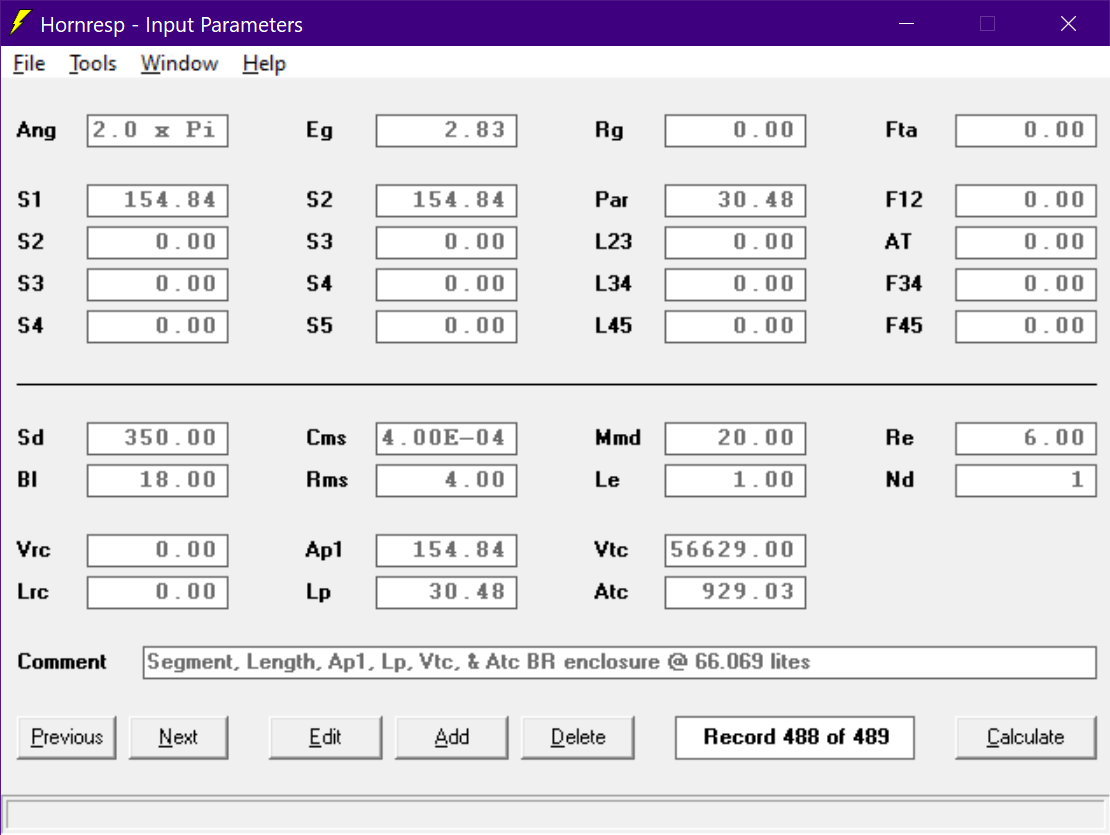
Task: Click the S5 input field
Action: [x=446, y=326]
